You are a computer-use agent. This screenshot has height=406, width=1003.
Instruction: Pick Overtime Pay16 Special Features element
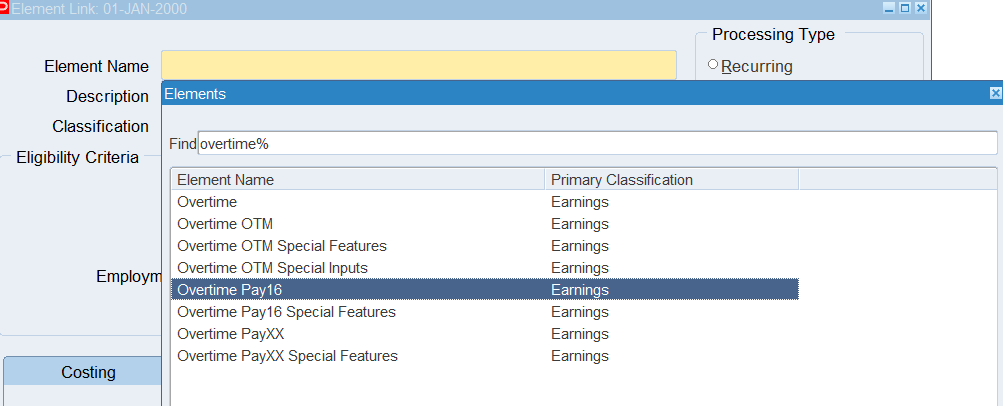coord(286,312)
